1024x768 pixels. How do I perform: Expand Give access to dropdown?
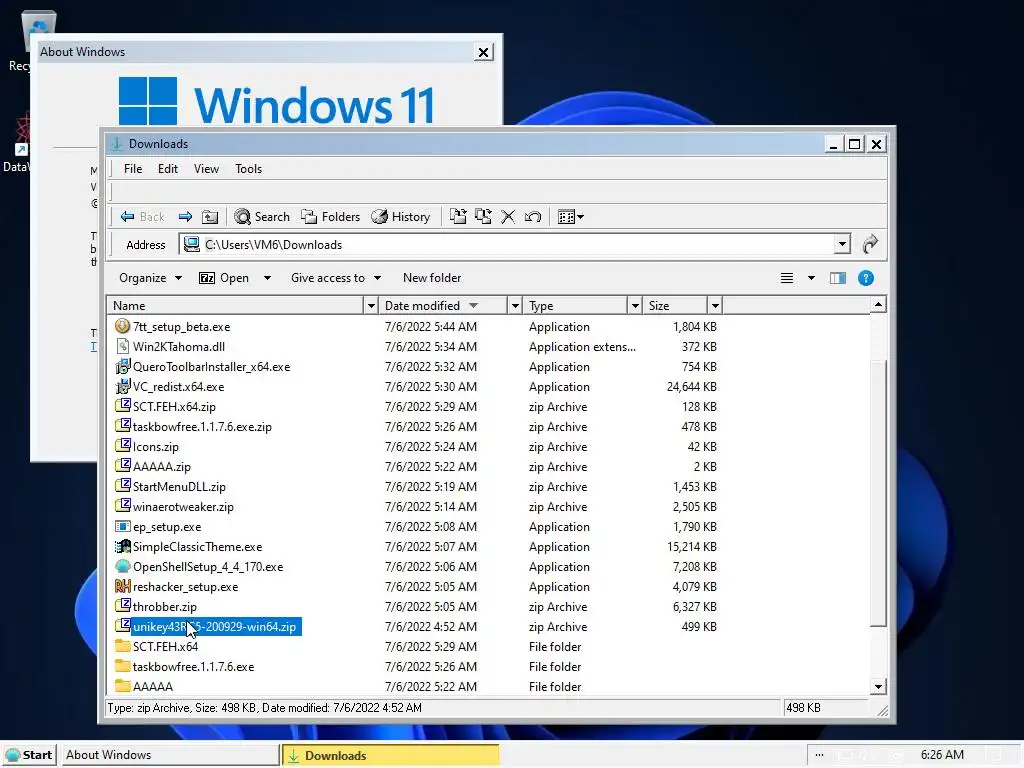coord(336,278)
